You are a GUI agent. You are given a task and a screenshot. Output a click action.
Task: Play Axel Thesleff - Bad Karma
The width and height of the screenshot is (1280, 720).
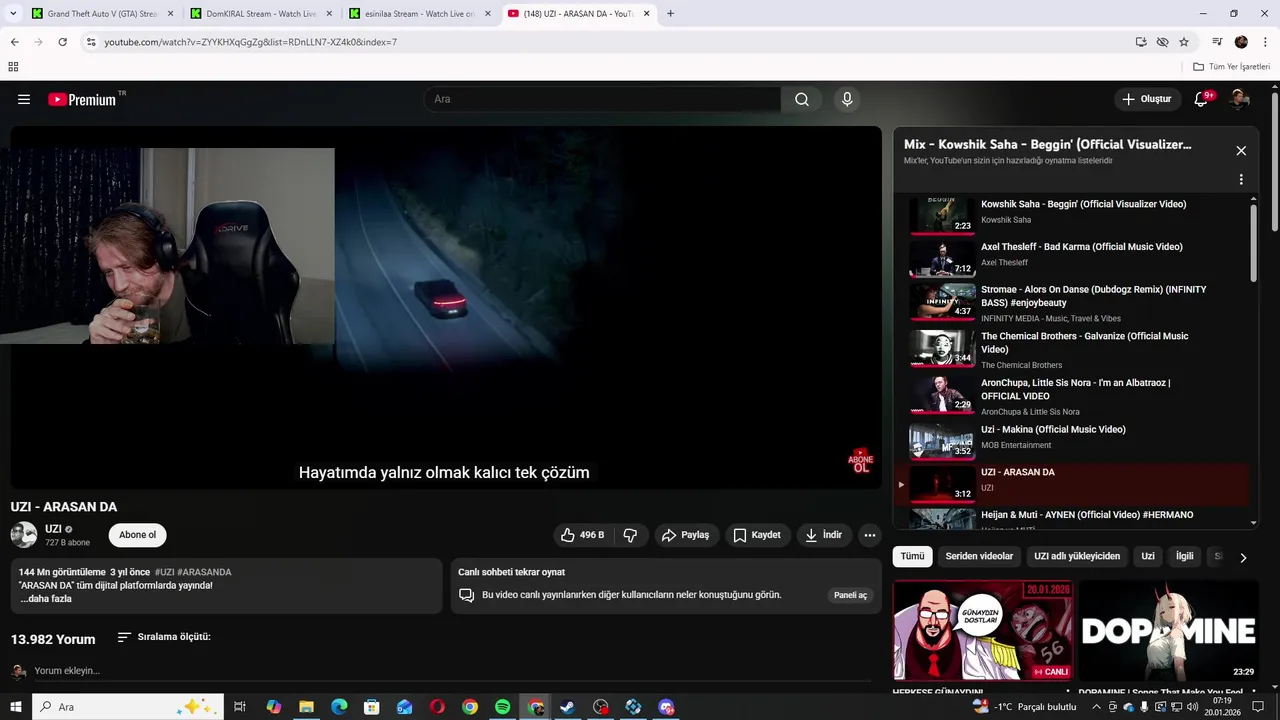(1070, 258)
